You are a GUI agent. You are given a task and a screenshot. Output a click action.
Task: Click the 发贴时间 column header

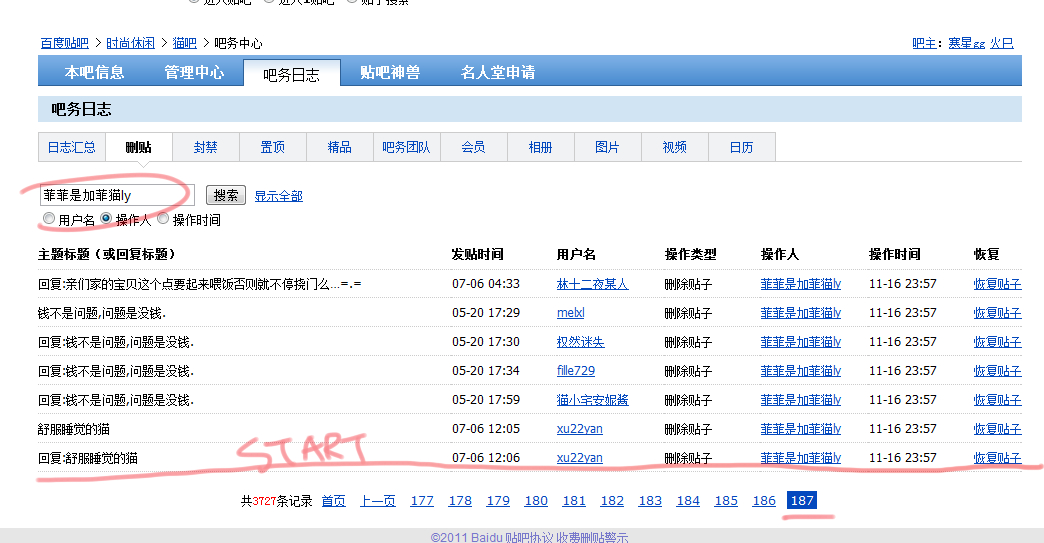coord(478,254)
